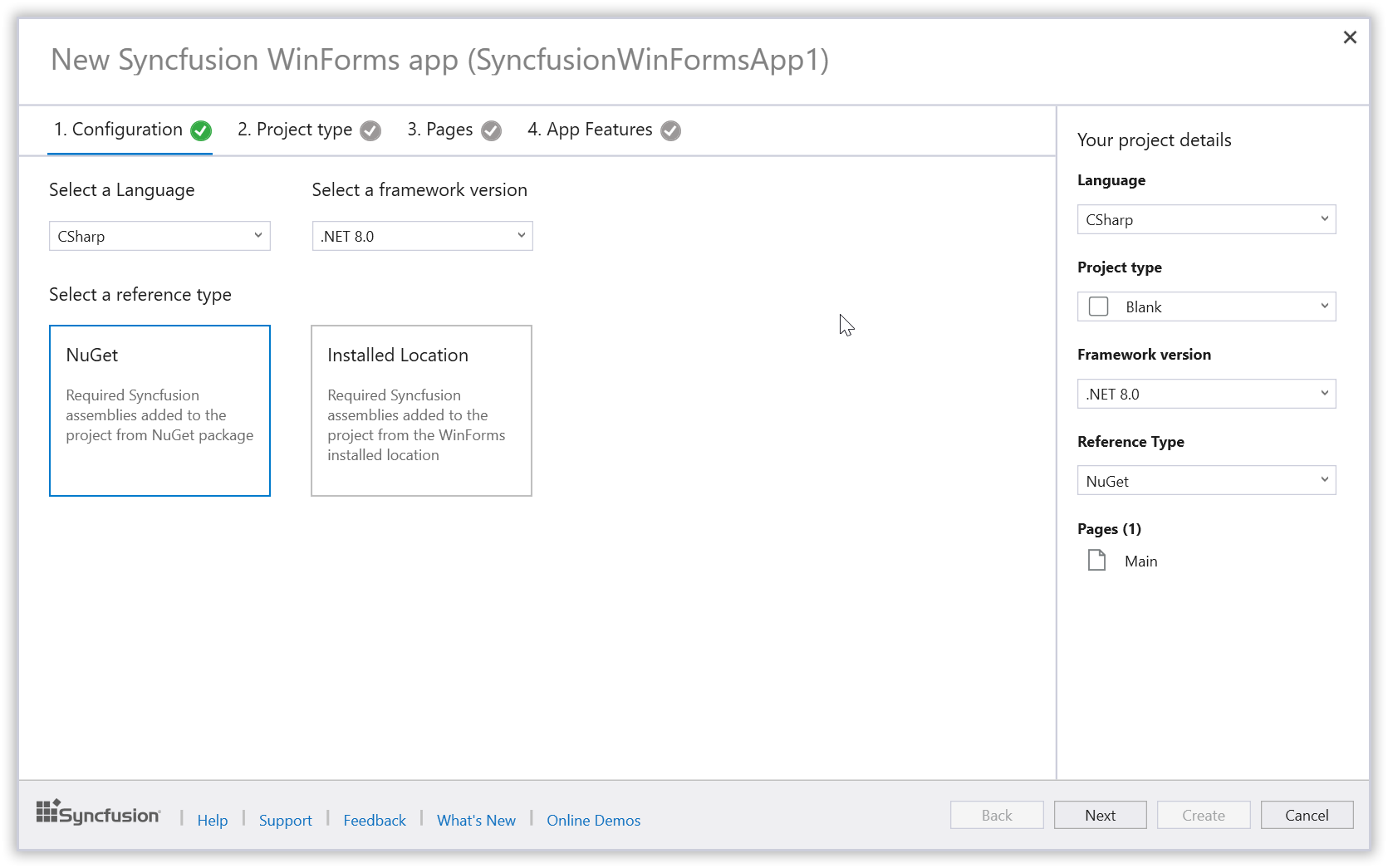Click the Back button
Screen dimensions: 1388x868
point(997,815)
